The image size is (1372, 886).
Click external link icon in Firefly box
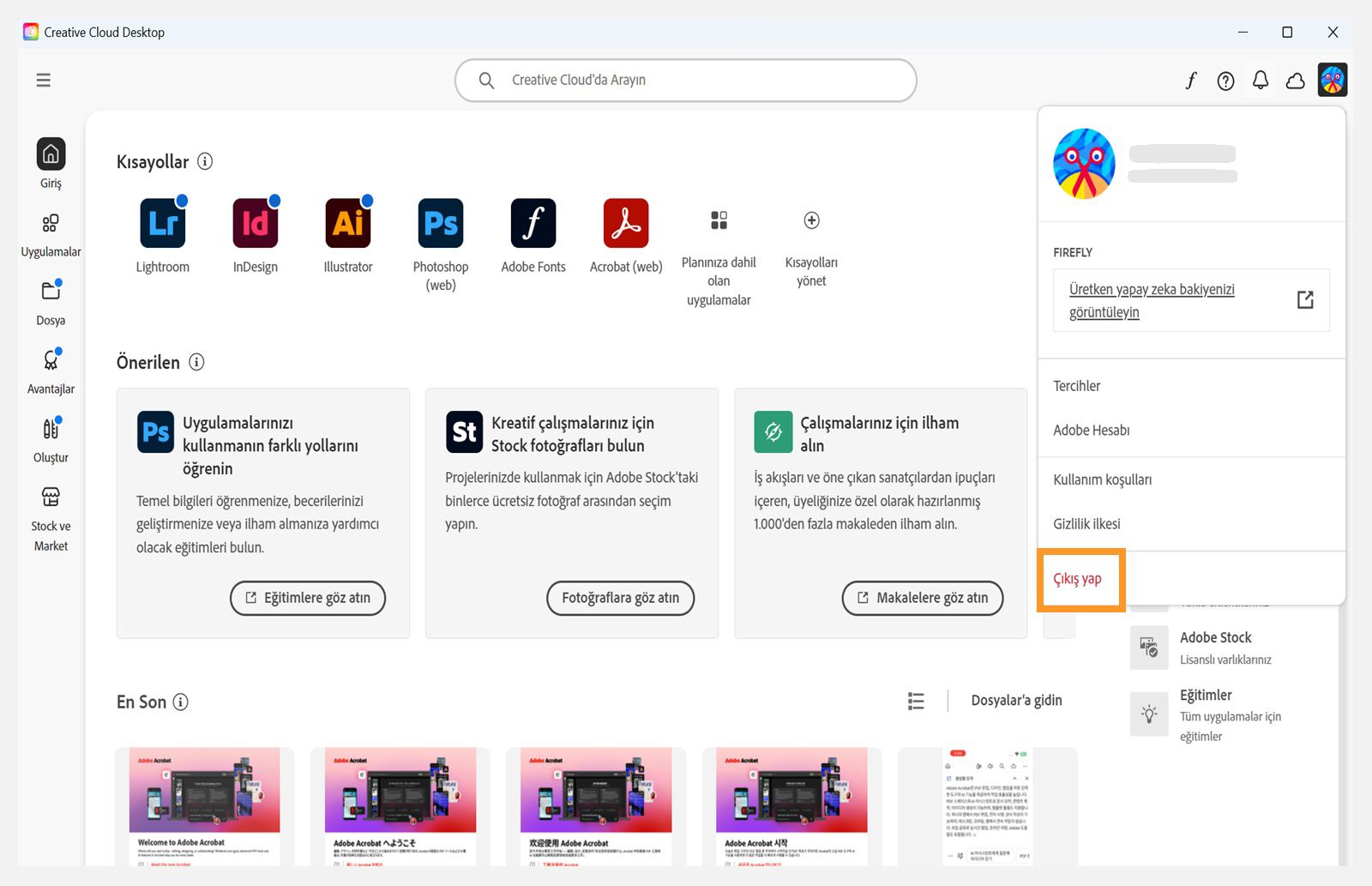click(1305, 299)
